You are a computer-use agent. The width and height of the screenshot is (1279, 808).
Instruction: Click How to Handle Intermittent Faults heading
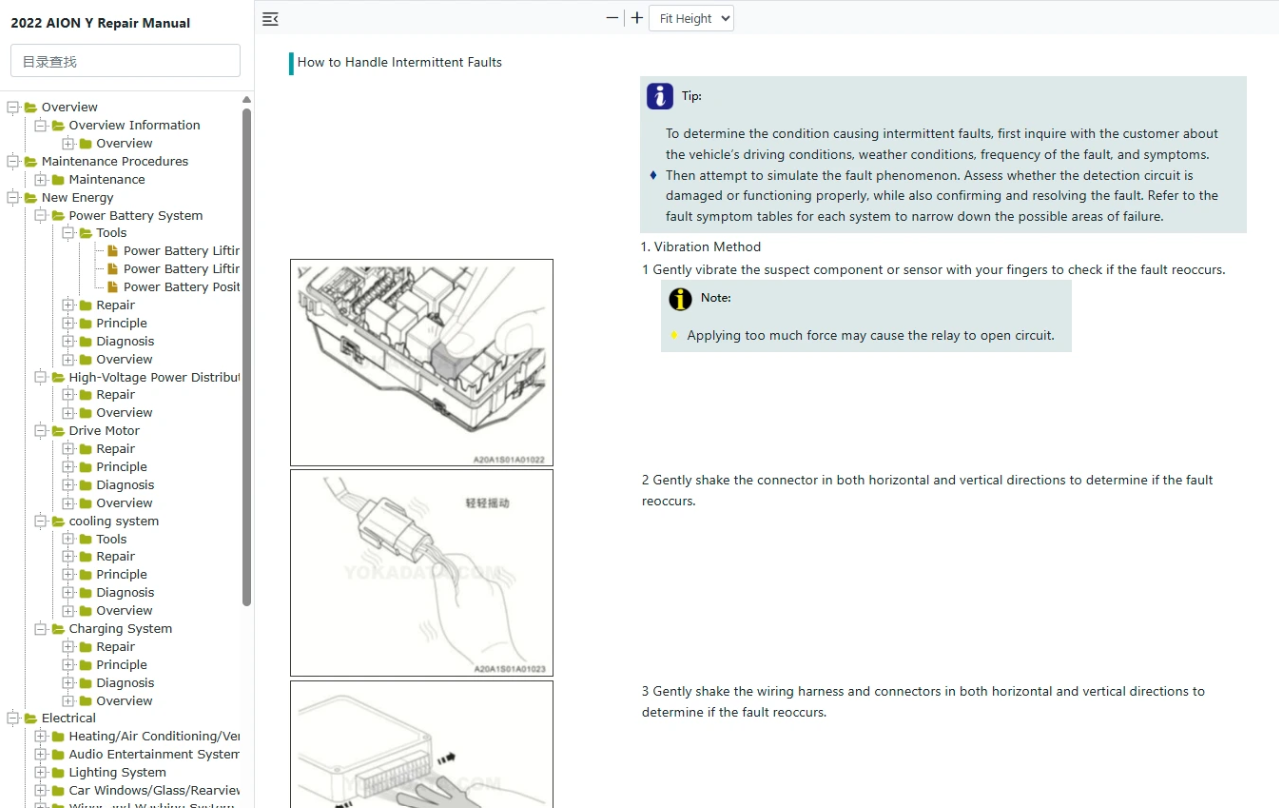(399, 62)
